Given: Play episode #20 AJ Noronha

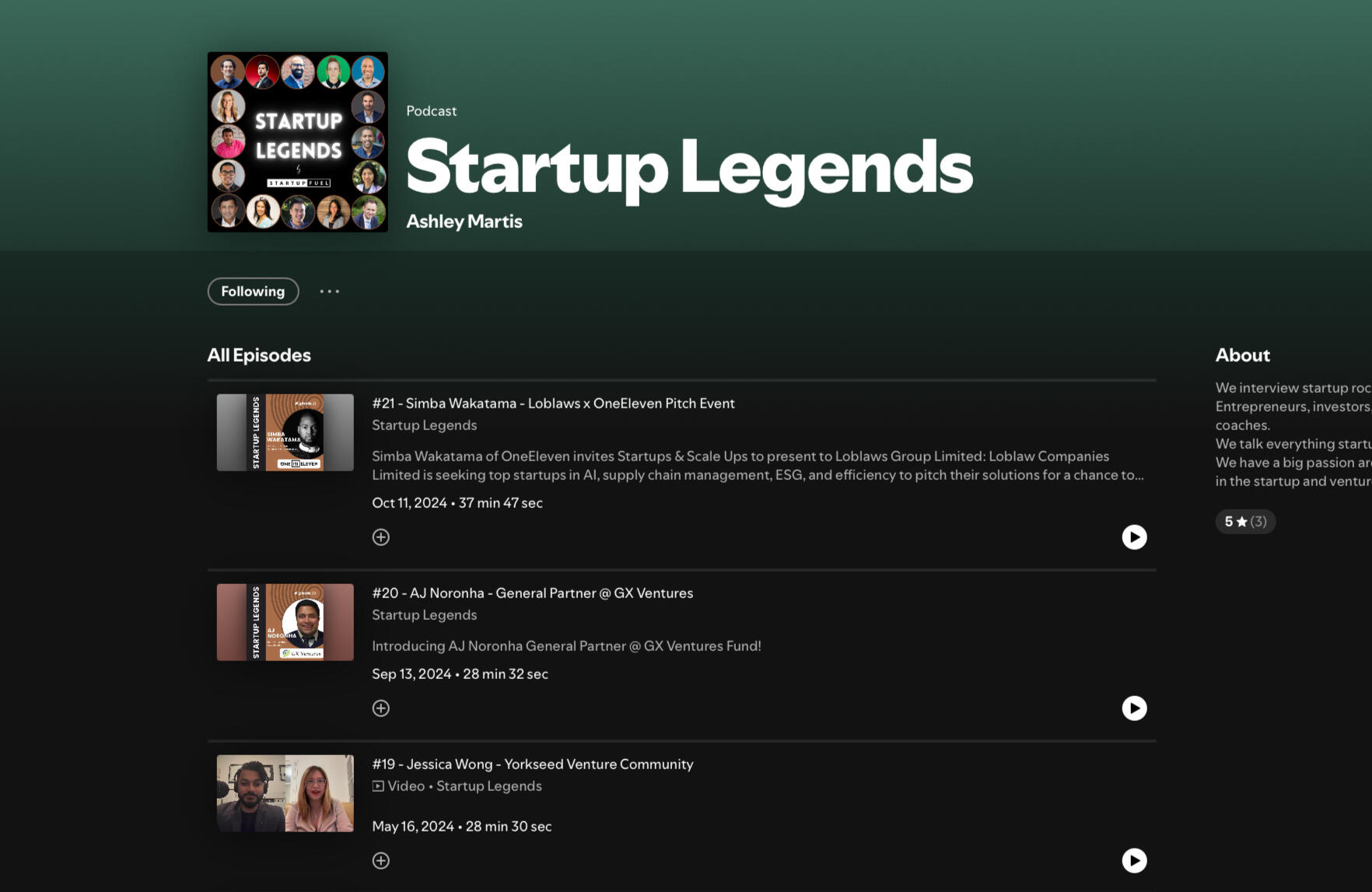Looking at the screenshot, I should [x=1134, y=708].
